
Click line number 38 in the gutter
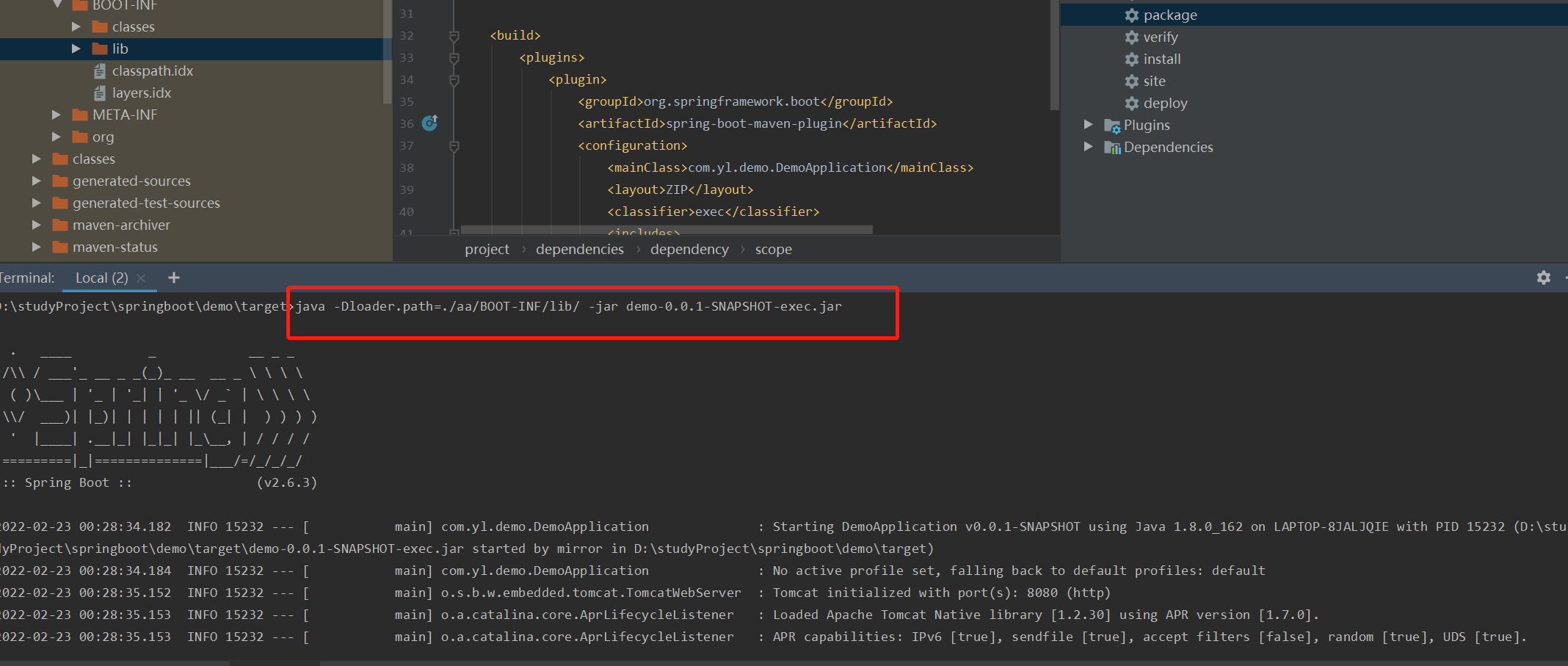407,168
